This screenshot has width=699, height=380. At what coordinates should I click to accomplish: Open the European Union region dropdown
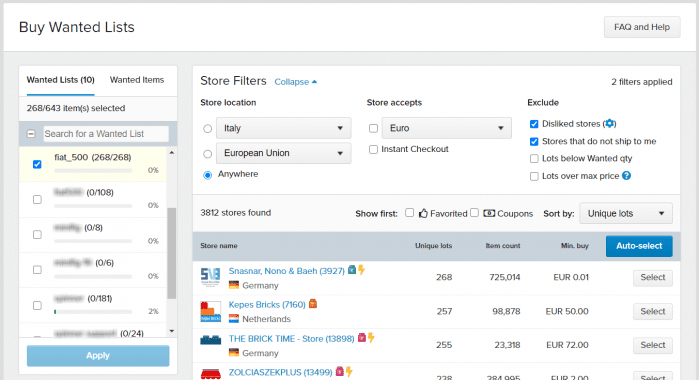click(284, 153)
